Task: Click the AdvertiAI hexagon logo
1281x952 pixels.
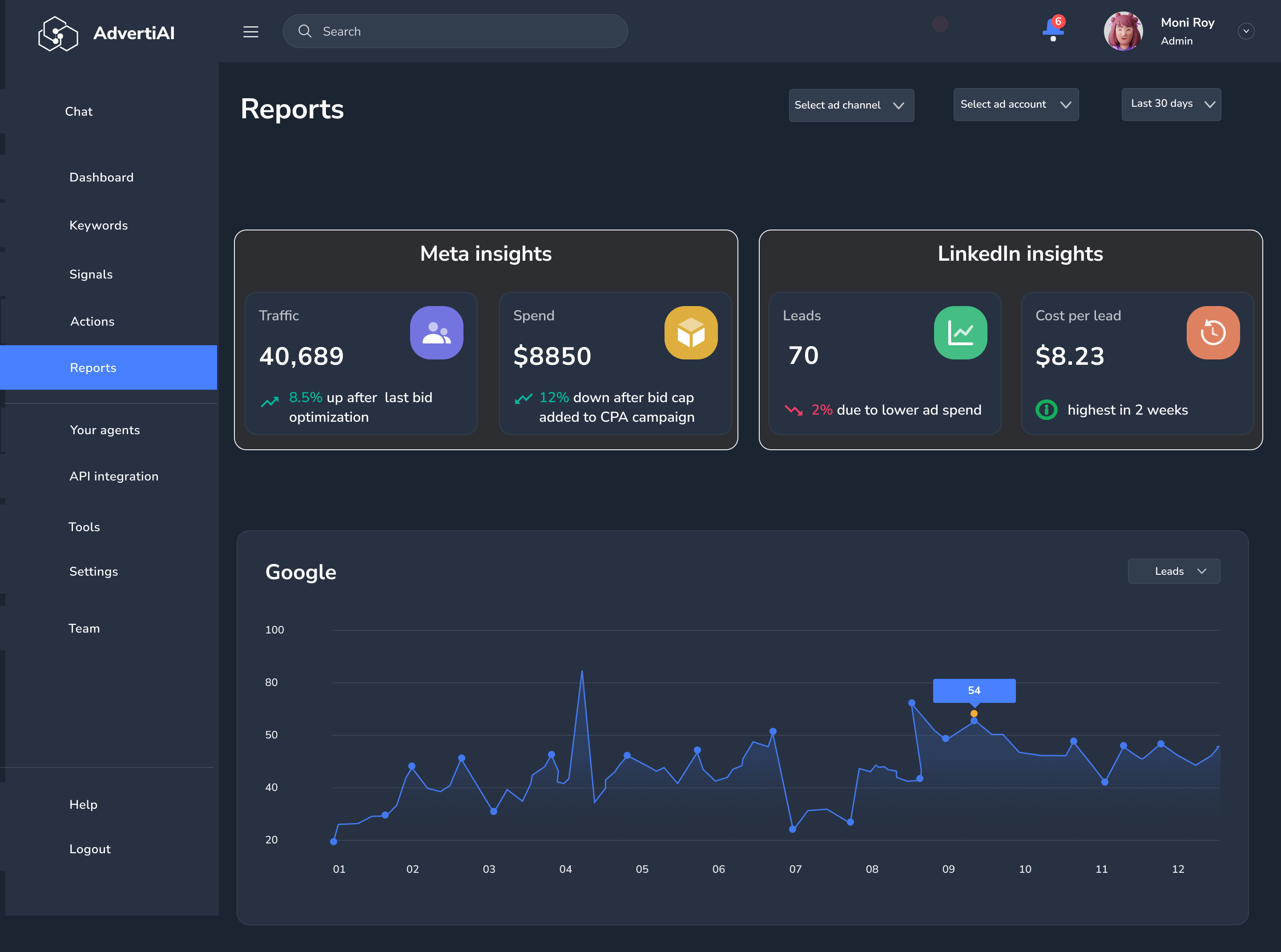Action: click(58, 33)
